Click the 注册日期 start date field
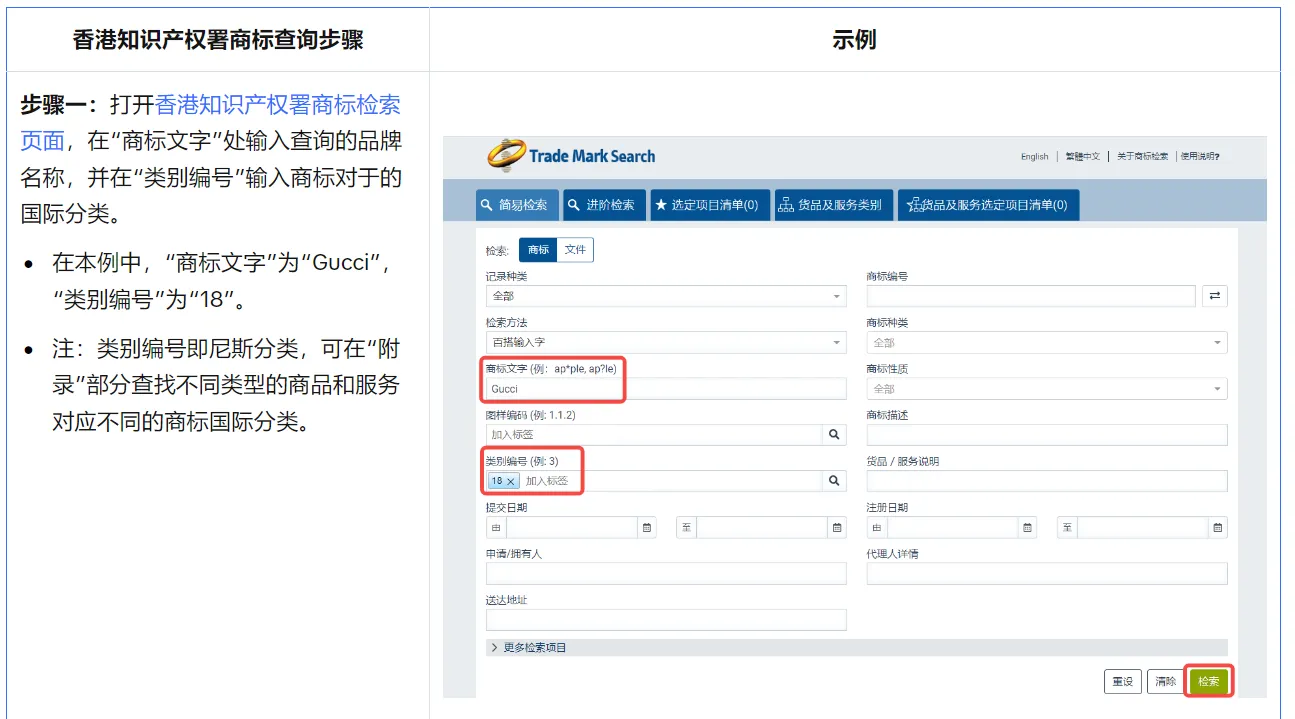Viewport: 1295px width, 719px height. click(x=953, y=527)
